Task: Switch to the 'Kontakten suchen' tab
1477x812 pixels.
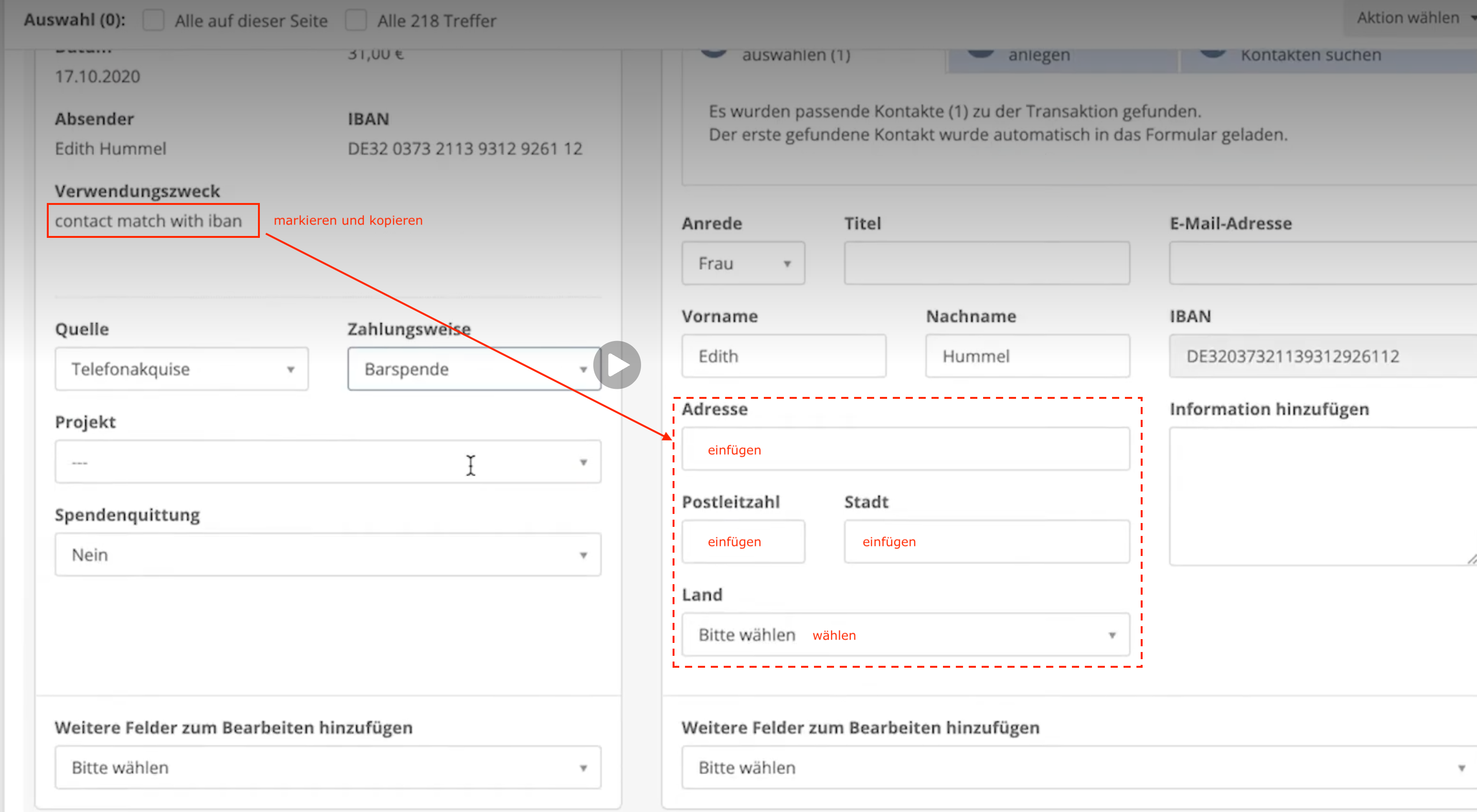Action: (1310, 56)
